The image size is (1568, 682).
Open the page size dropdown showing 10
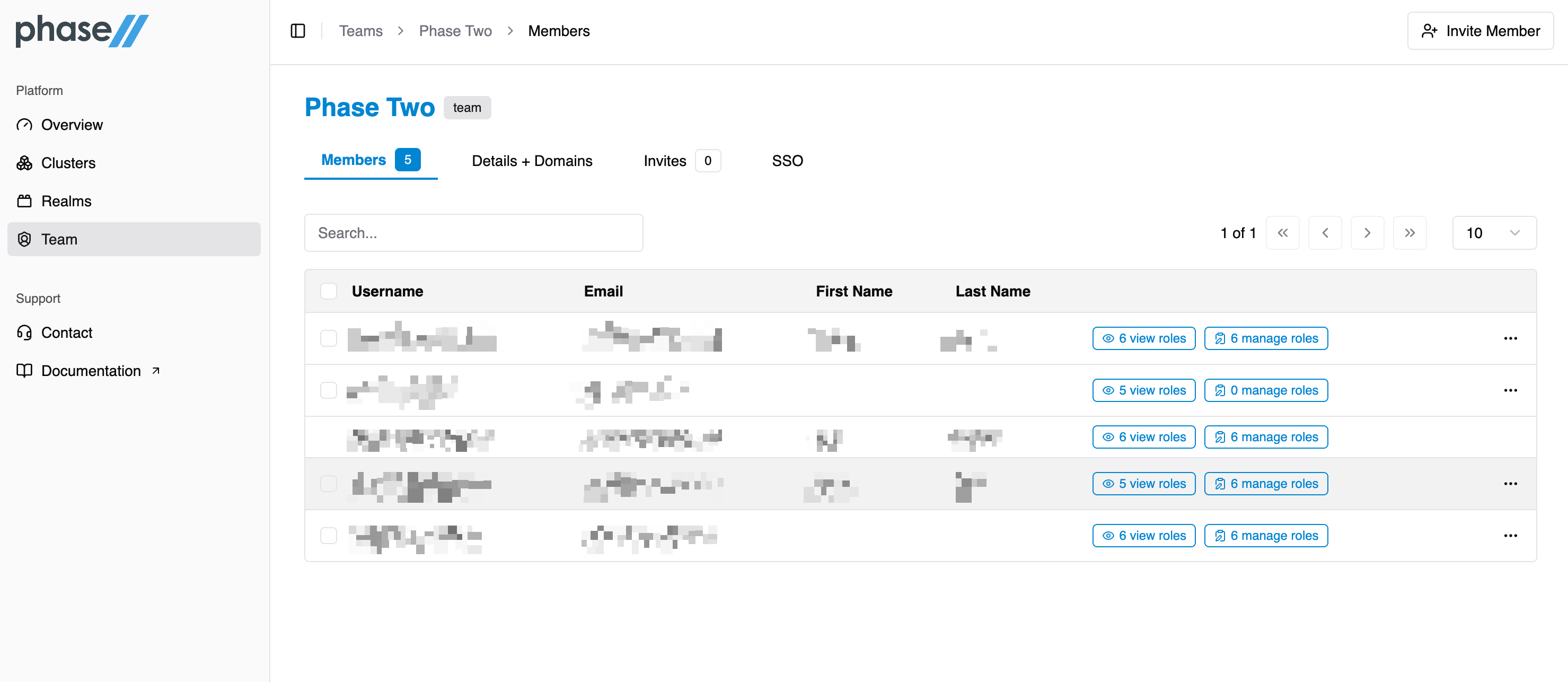click(x=1493, y=233)
